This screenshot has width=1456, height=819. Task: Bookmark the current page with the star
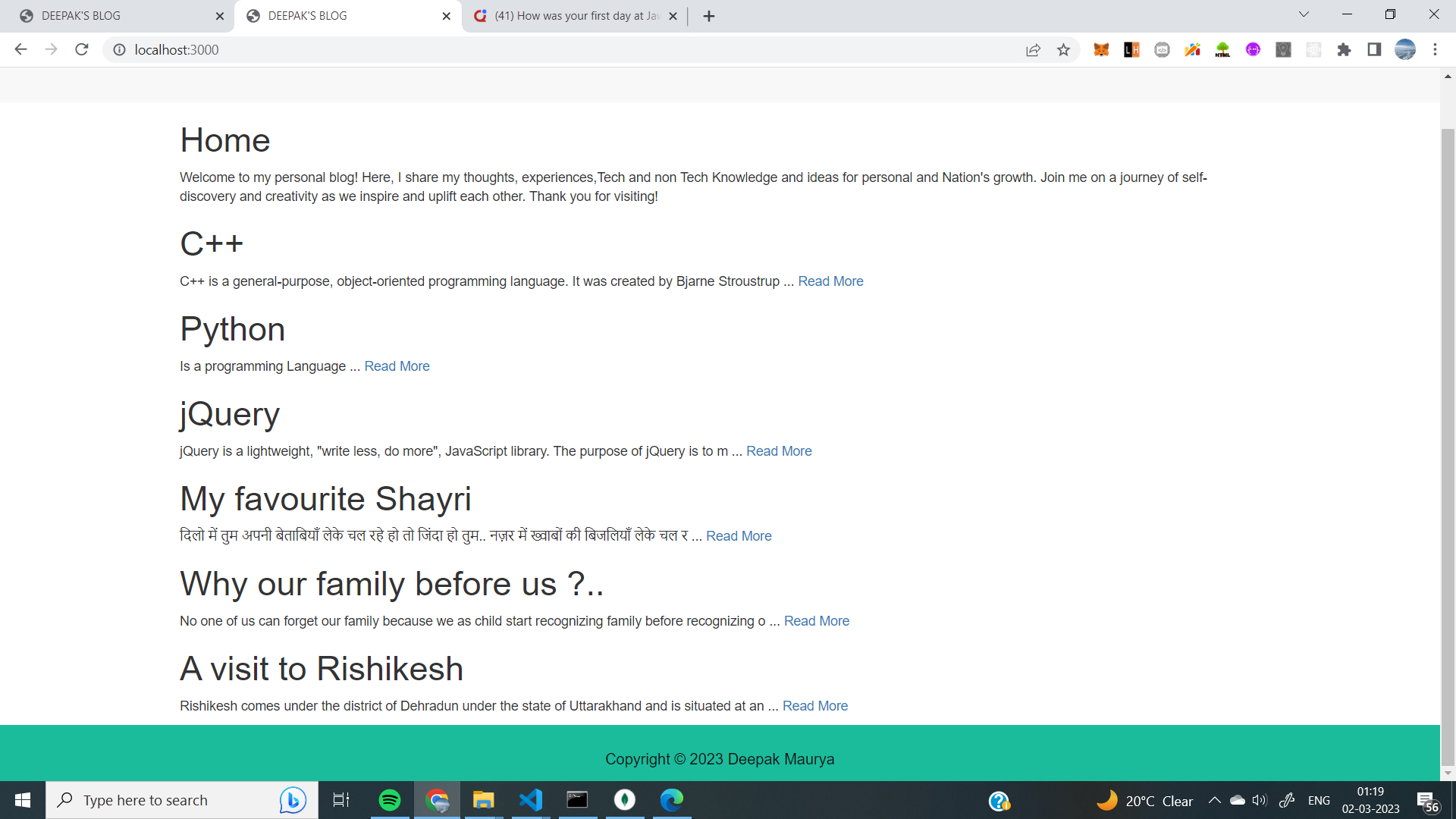[1063, 49]
